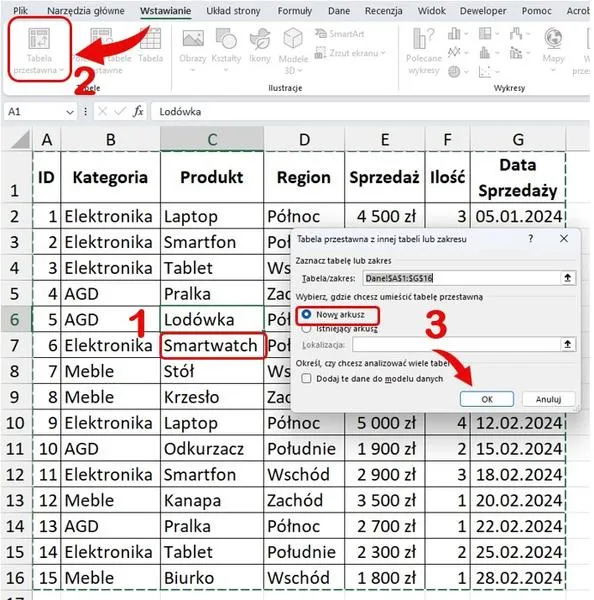Click the select-all triangle corner

[x=21, y=139]
